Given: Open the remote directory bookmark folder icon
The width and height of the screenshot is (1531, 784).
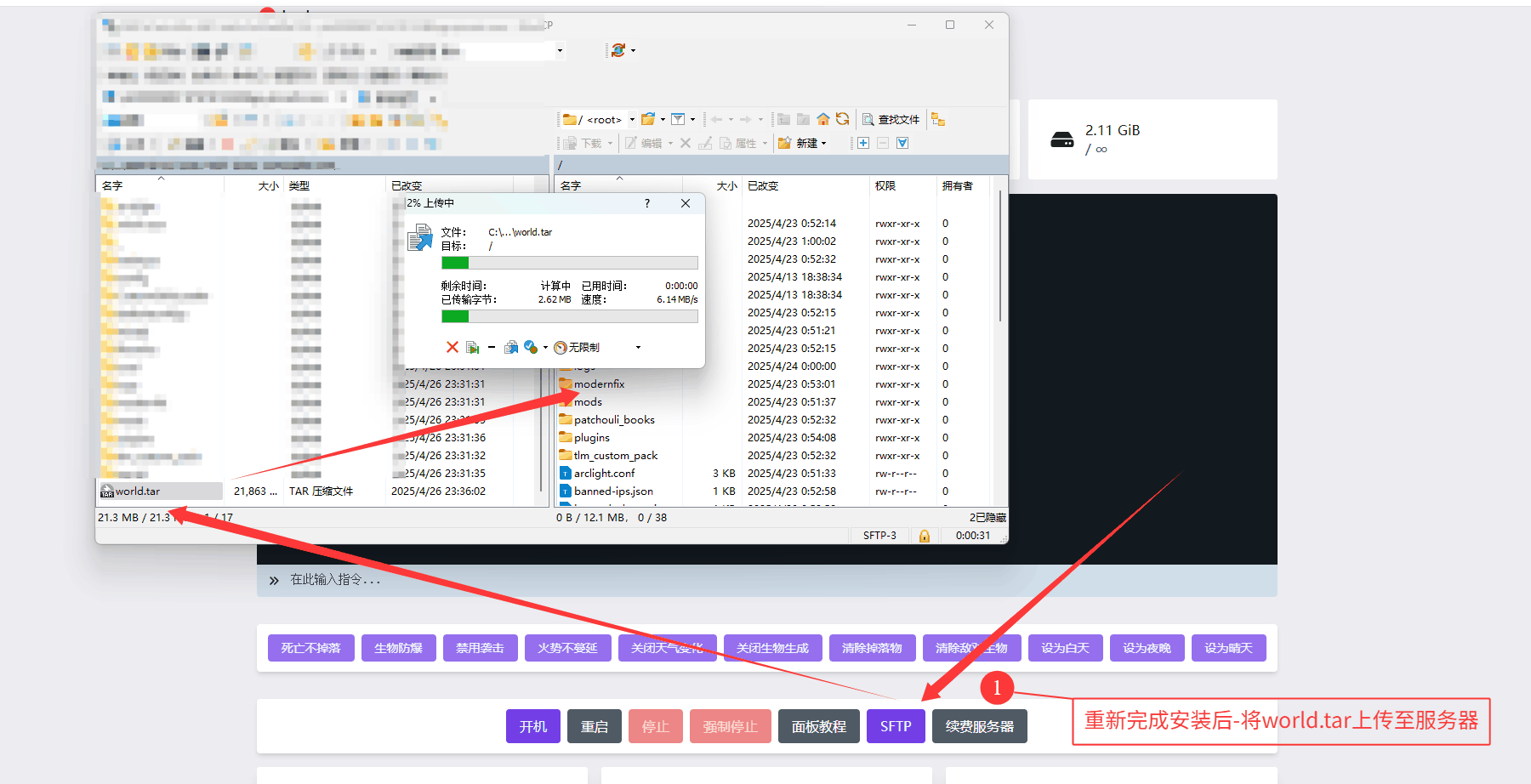Looking at the screenshot, I should pyautogui.click(x=648, y=119).
